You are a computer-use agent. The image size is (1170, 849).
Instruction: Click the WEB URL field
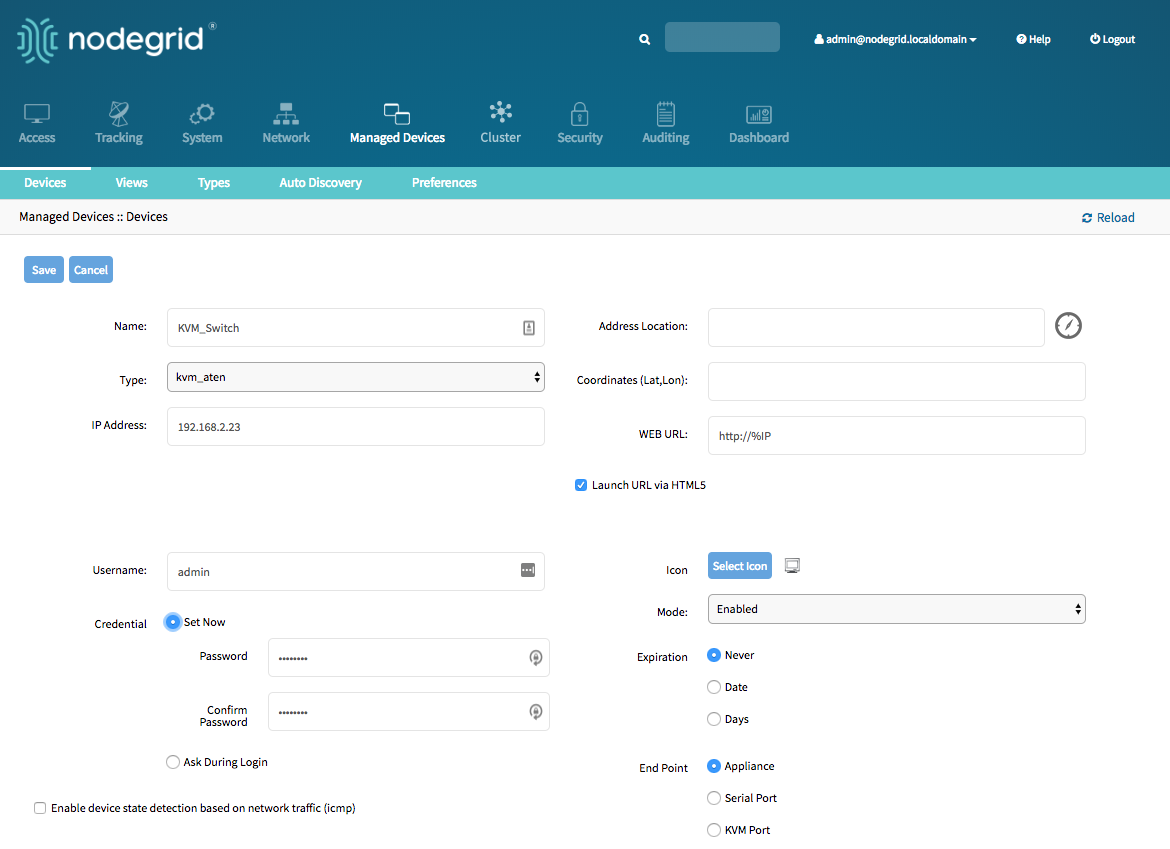click(896, 436)
